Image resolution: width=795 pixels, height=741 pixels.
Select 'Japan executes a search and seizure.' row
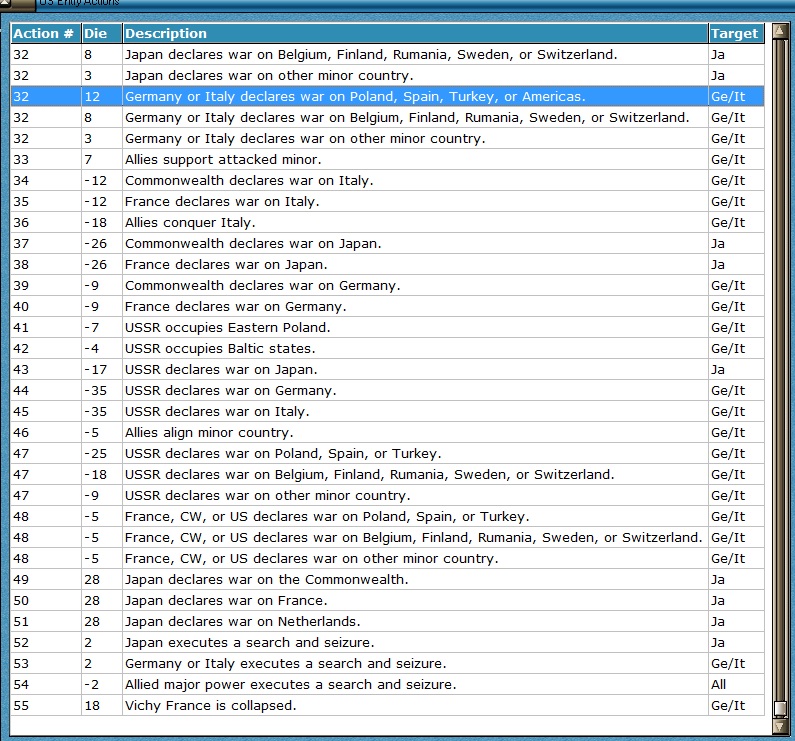click(387, 642)
